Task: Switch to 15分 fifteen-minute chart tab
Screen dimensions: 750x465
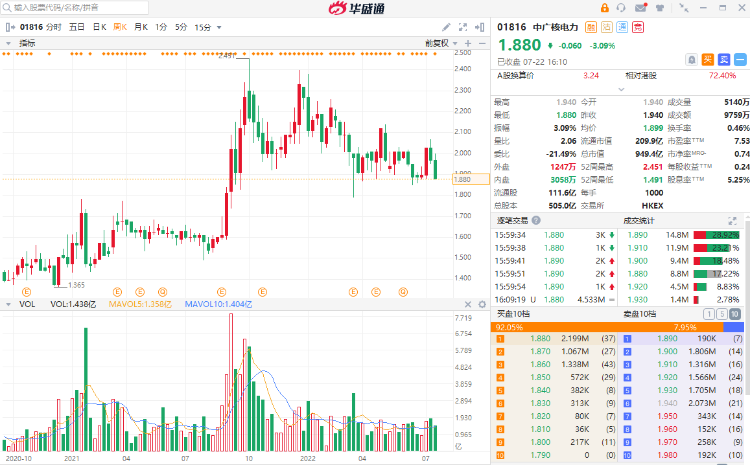Action: (202, 27)
